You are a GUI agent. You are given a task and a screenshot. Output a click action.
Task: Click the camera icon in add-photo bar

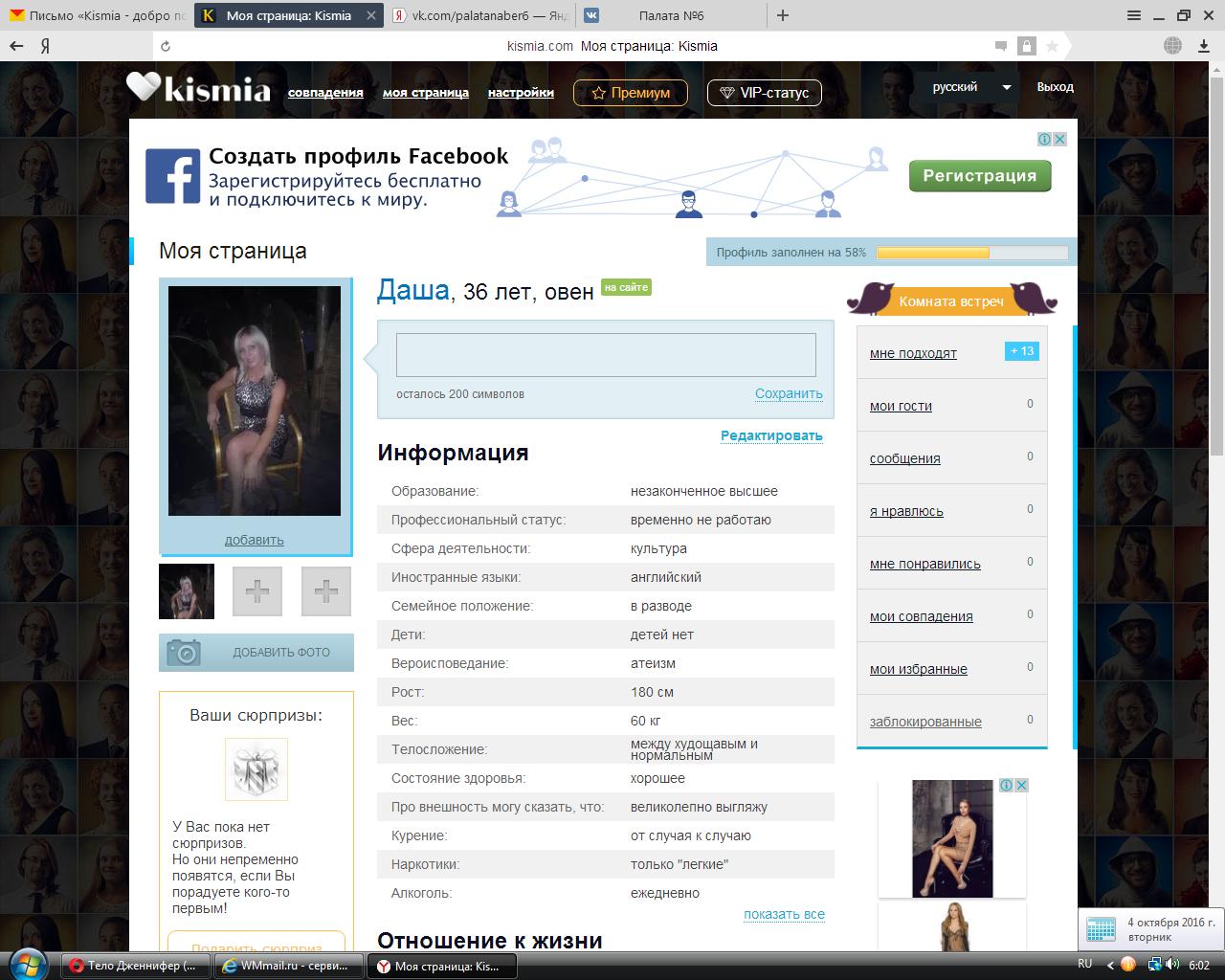click(184, 653)
